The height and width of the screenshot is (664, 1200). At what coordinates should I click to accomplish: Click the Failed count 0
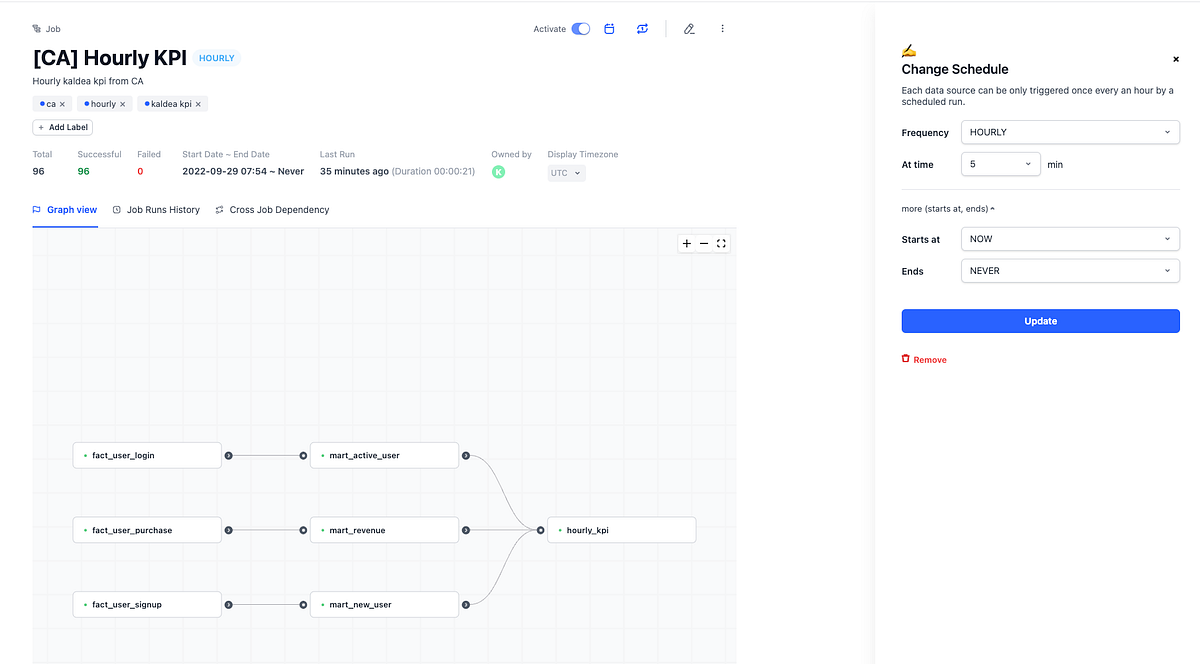point(140,171)
